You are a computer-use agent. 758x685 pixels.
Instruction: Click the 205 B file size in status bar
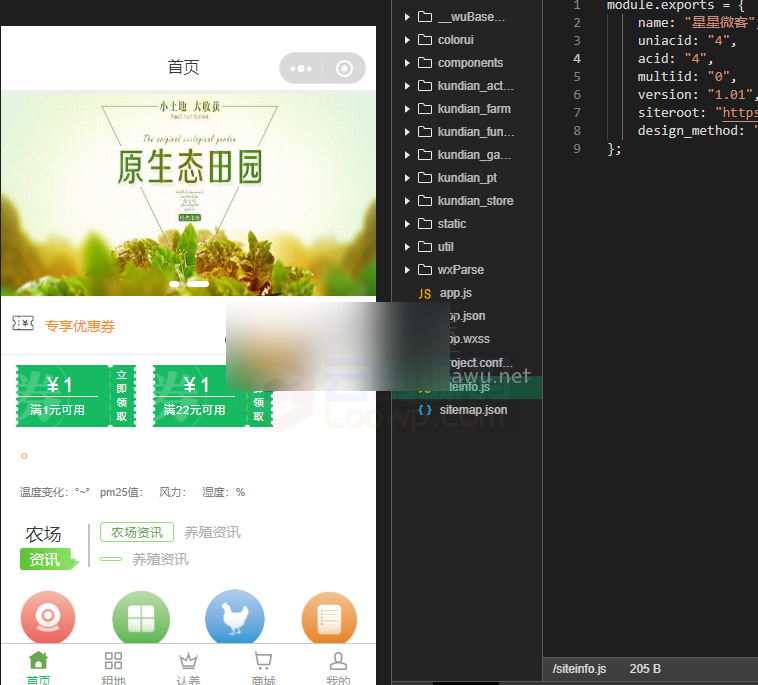click(x=645, y=669)
